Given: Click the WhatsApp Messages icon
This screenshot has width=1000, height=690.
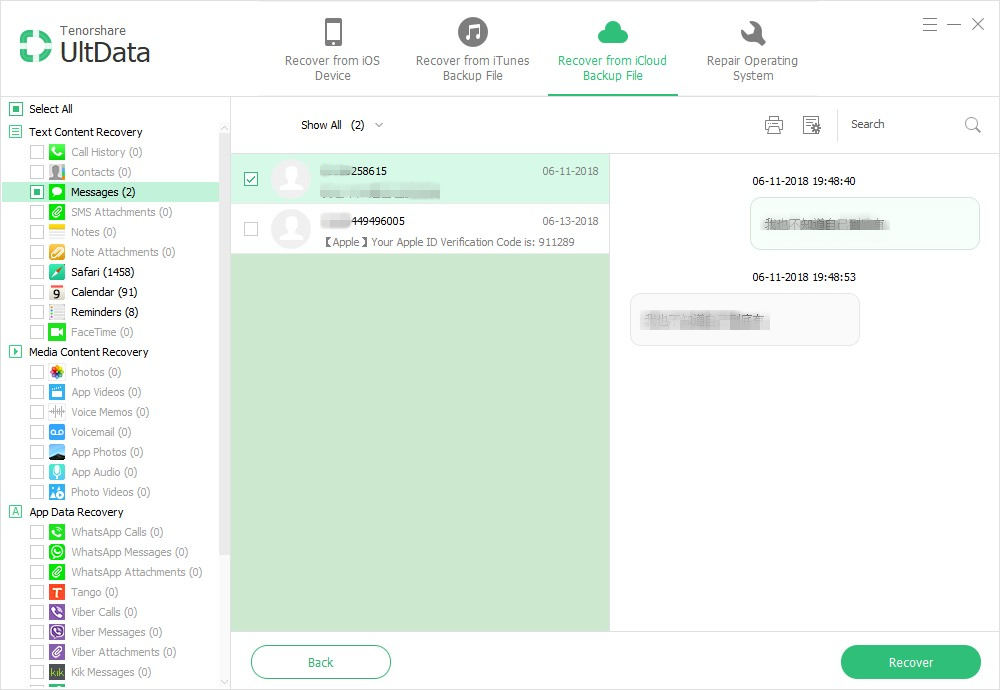Looking at the screenshot, I should (x=57, y=552).
